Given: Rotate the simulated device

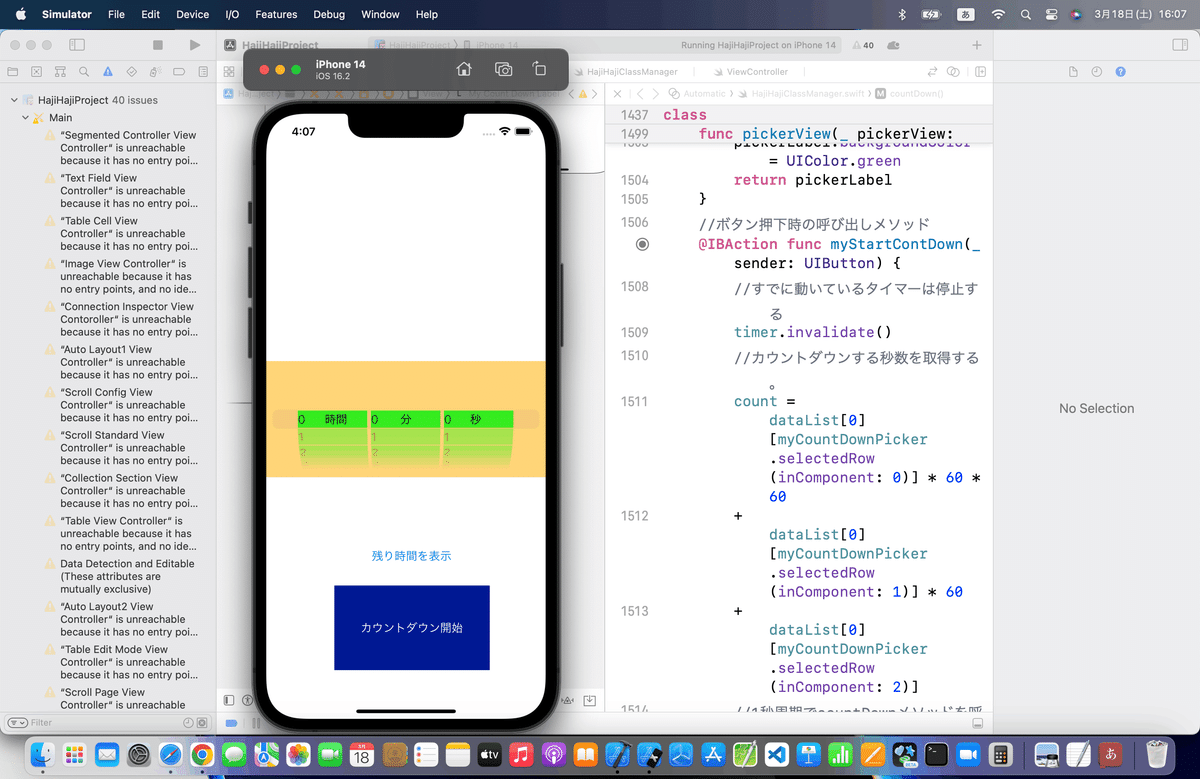Looking at the screenshot, I should pos(539,69).
